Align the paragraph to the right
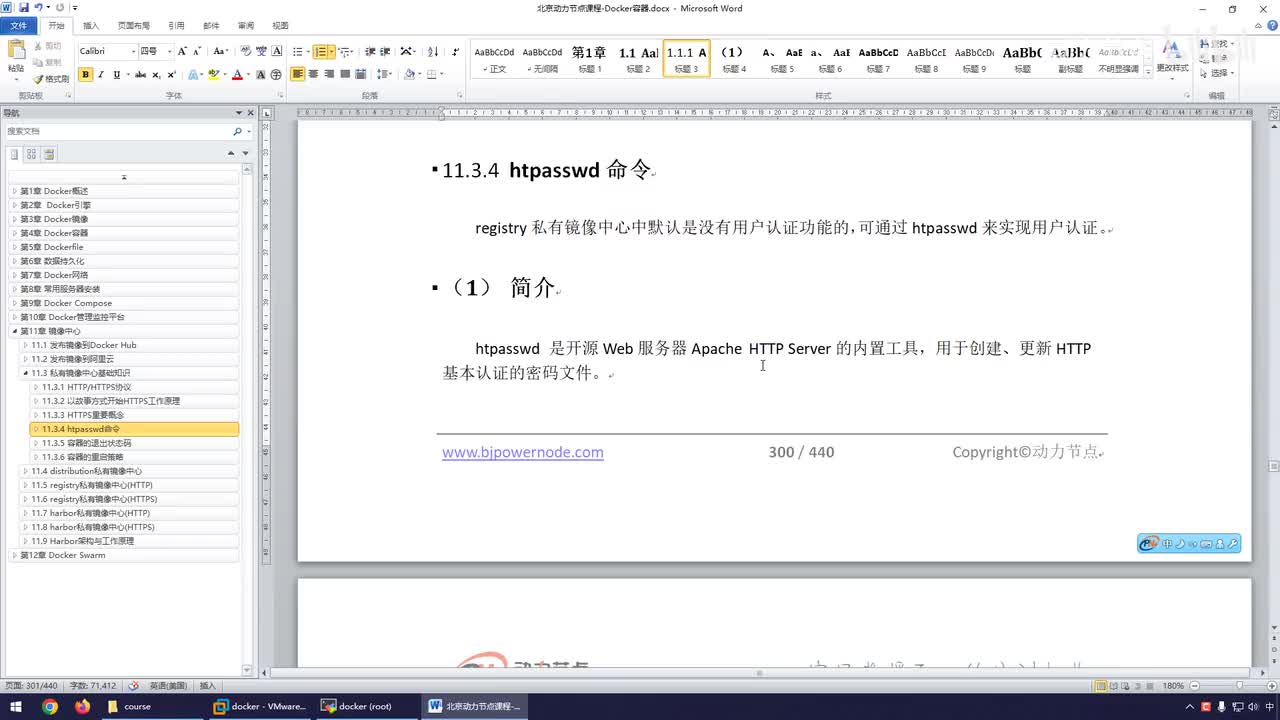The image size is (1280, 720). coord(329,74)
